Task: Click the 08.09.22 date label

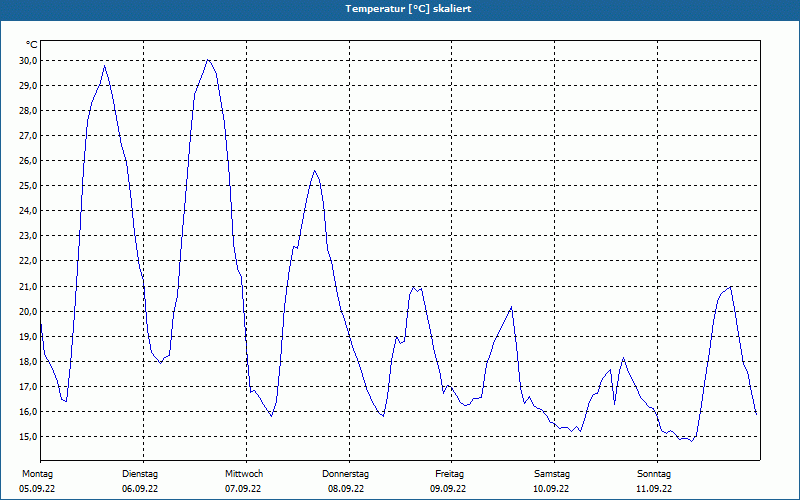Action: point(346,489)
